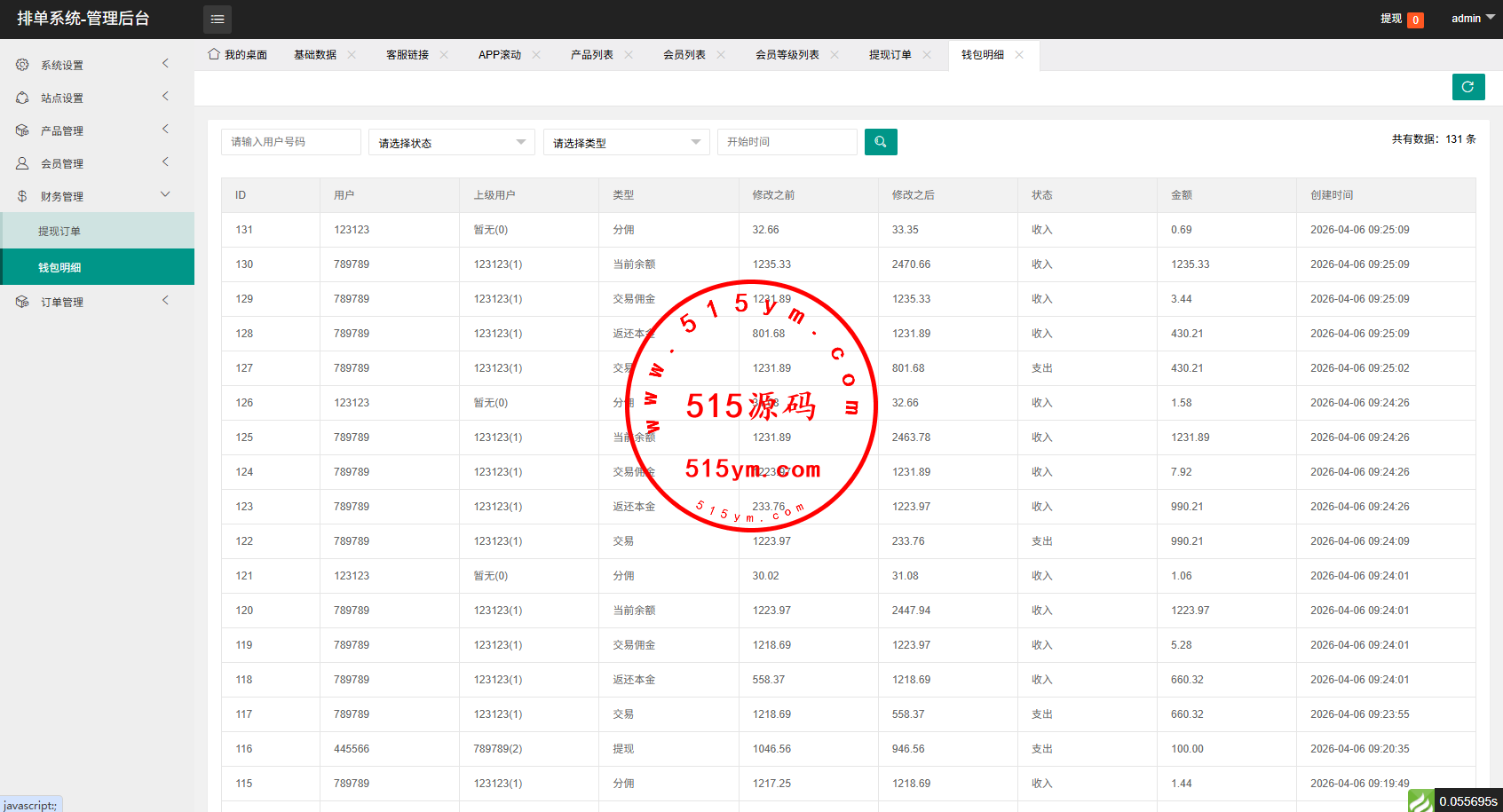Image resolution: width=1503 pixels, height=812 pixels.
Task: Click the 产品管理 cube icon
Action: click(22, 130)
